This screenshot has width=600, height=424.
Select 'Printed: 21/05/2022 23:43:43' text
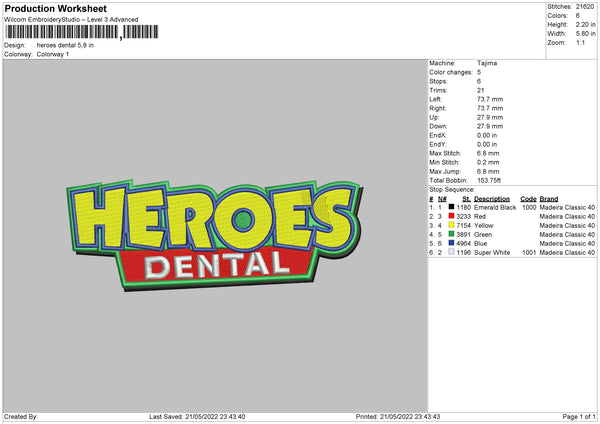[x=398, y=416]
